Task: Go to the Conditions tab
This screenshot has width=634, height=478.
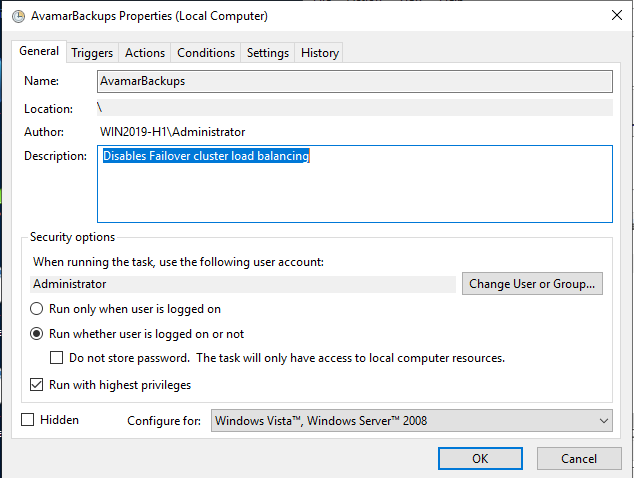Action: [x=206, y=53]
